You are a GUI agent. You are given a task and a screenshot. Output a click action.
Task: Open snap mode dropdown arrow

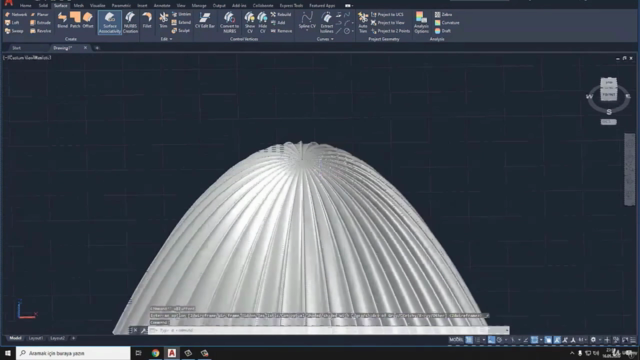click(484, 340)
